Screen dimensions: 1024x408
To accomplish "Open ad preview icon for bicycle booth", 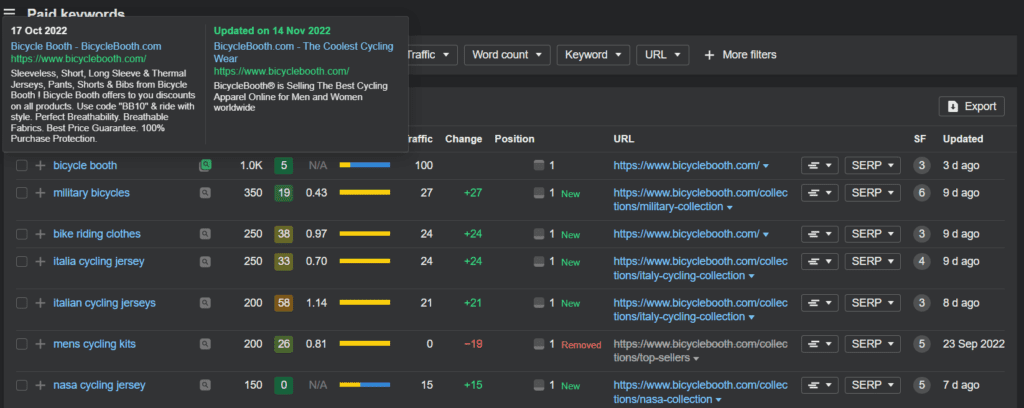I will [x=205, y=166].
